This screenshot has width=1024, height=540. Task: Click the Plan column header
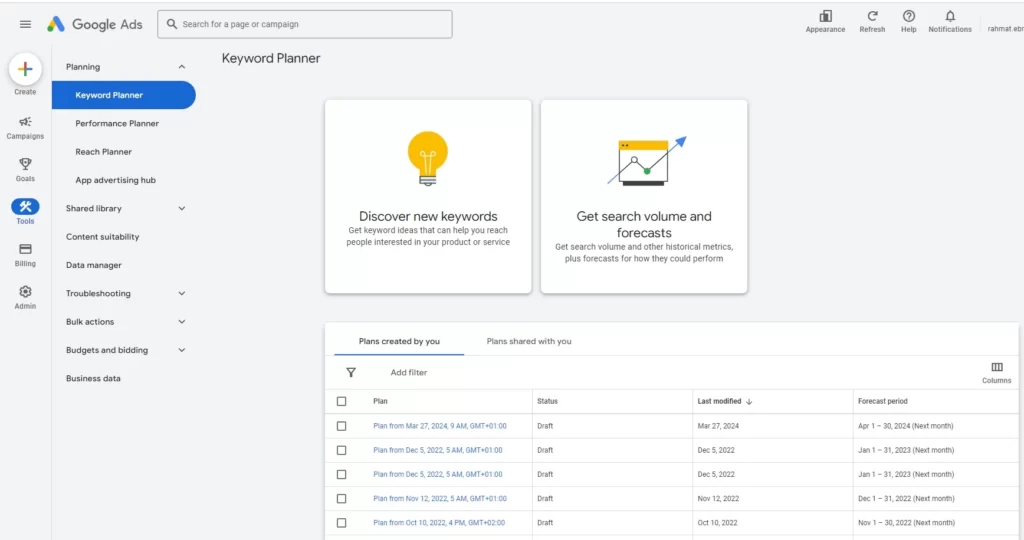pyautogui.click(x=380, y=402)
